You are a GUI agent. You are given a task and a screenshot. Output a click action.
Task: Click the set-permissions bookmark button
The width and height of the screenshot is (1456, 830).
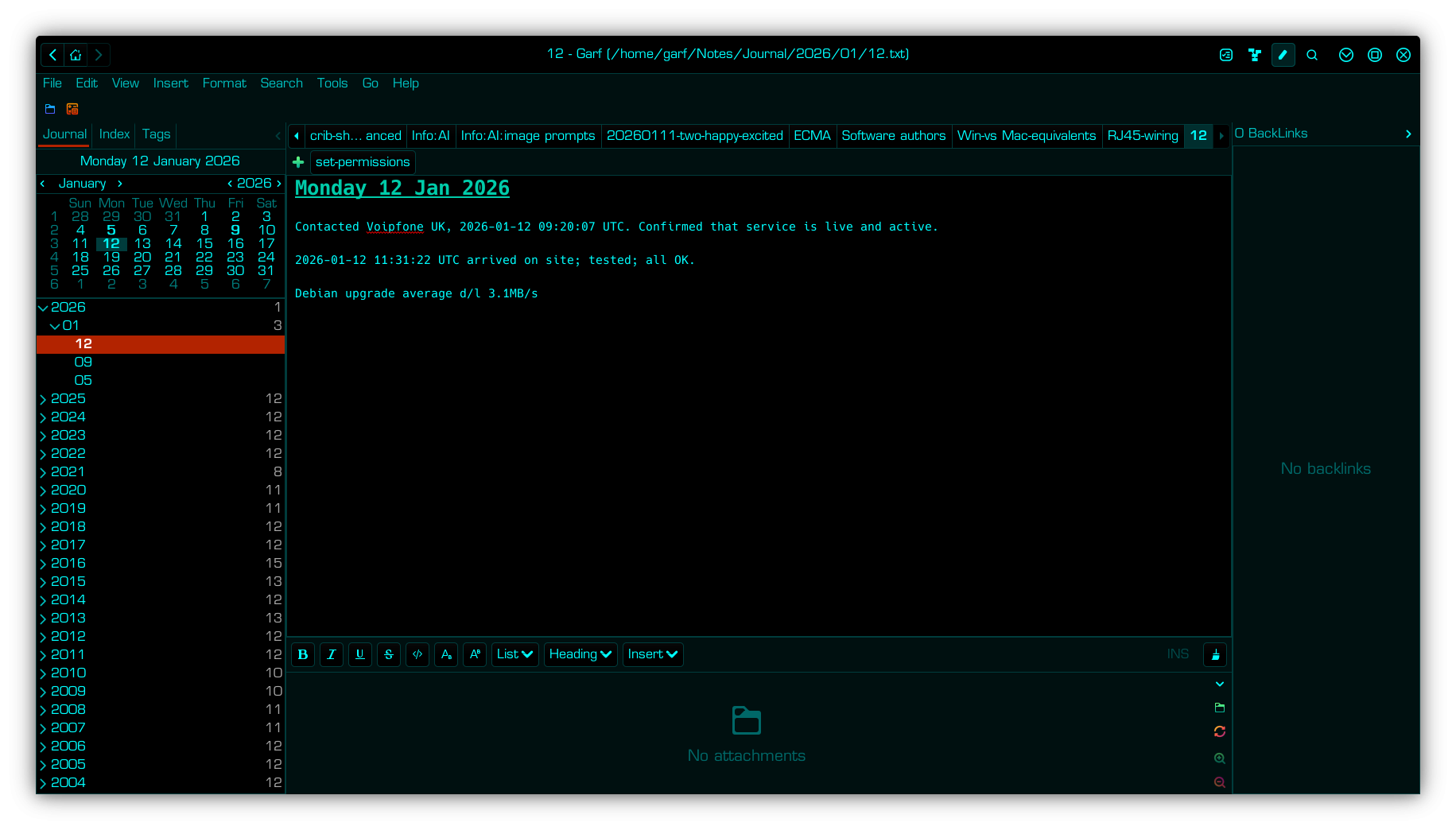363,162
